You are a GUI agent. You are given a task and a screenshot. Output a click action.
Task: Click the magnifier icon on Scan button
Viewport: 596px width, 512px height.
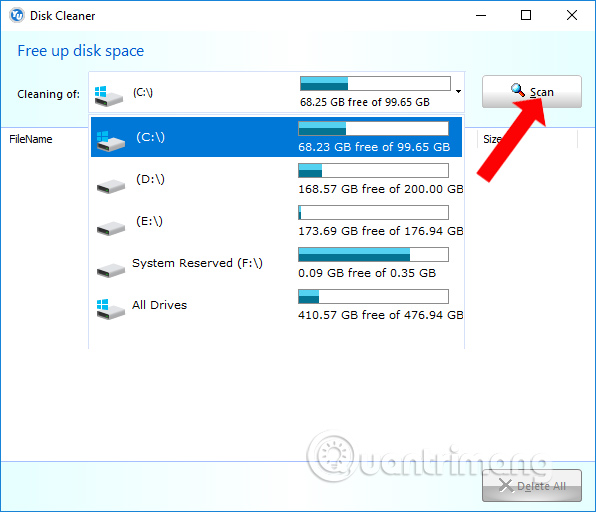518,90
